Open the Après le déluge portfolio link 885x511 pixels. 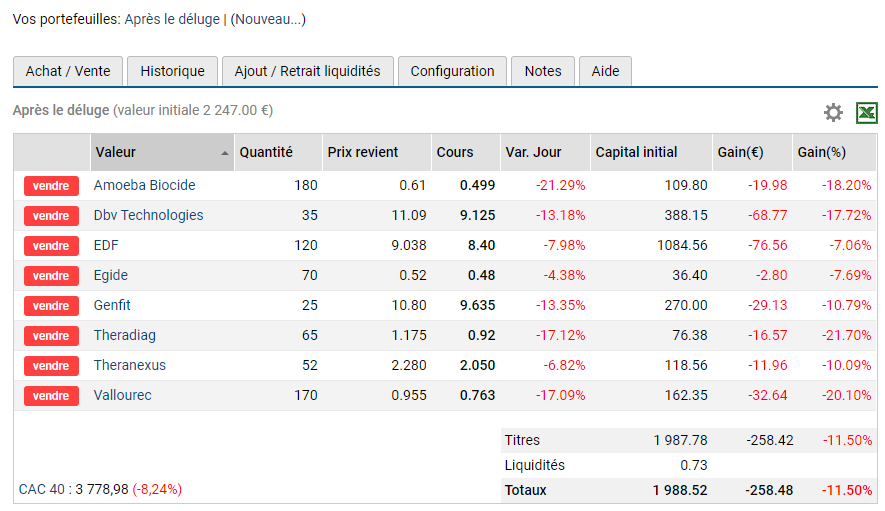[x=172, y=19]
